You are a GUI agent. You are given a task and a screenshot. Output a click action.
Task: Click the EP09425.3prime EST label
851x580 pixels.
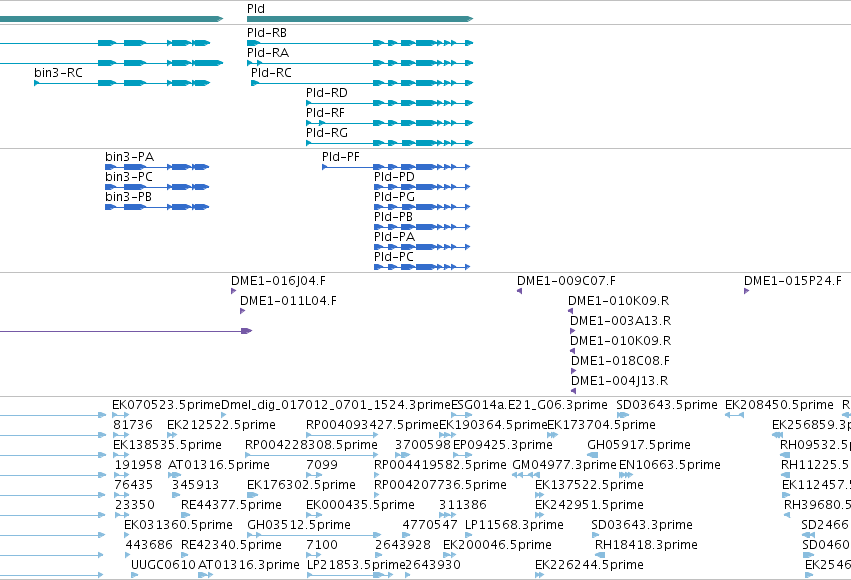[x=503, y=445]
